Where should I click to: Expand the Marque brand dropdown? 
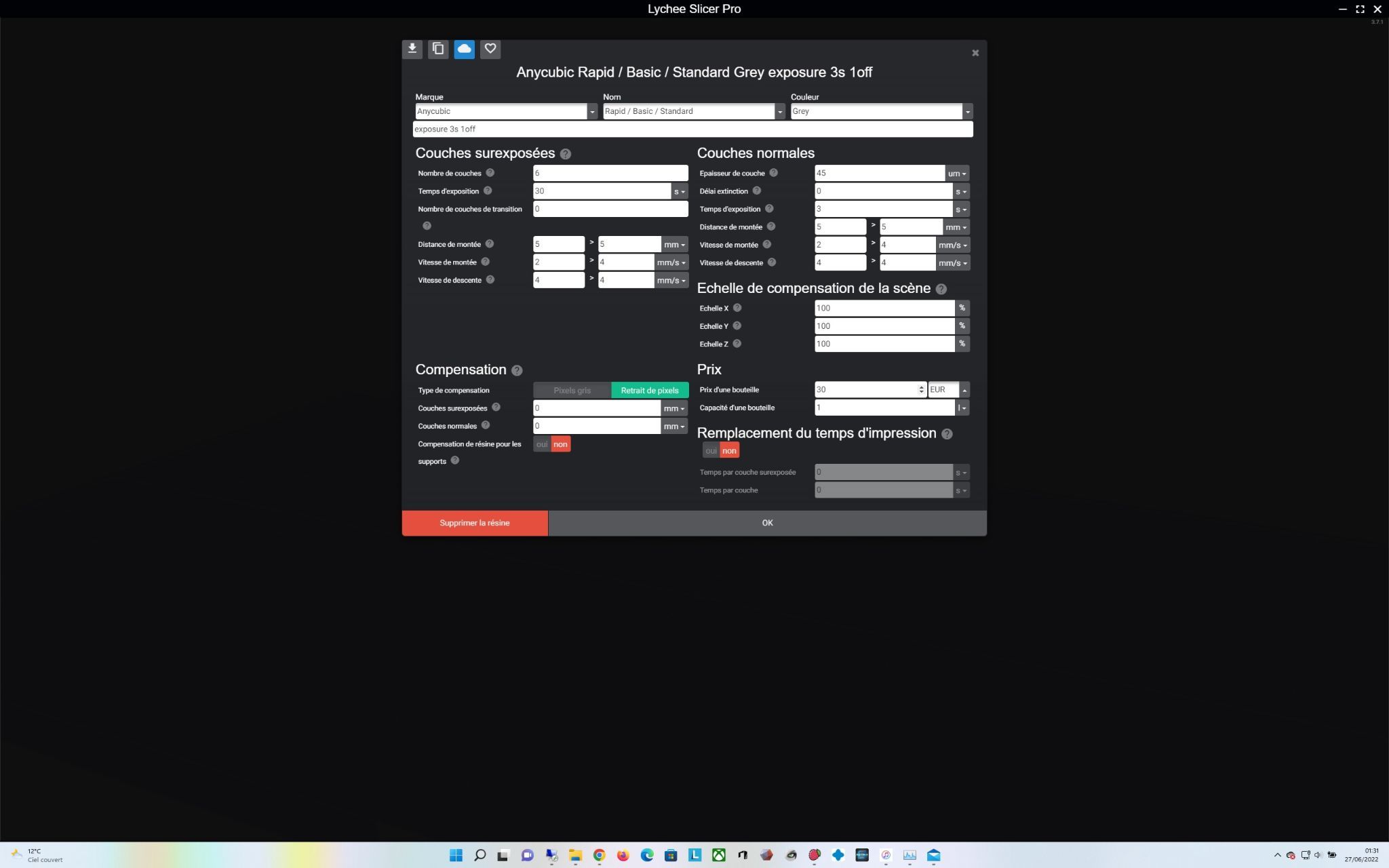tap(592, 111)
